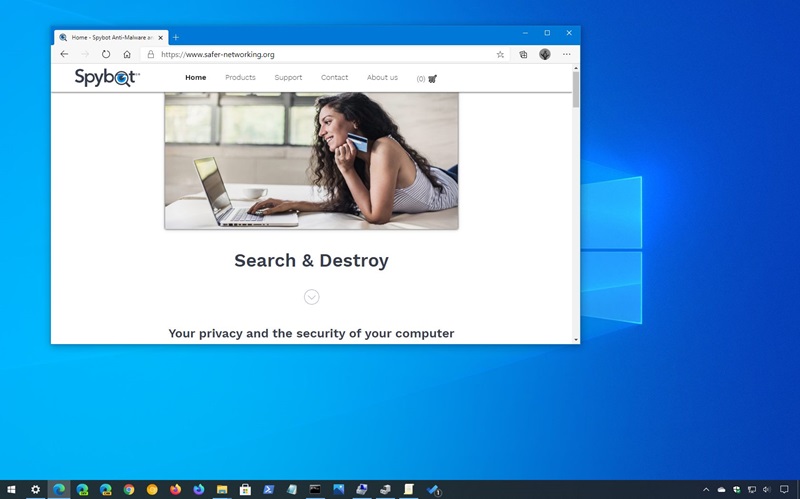Viewport: 800px width, 499px height.
Task: Click the browser refresh button
Action: tap(106, 54)
